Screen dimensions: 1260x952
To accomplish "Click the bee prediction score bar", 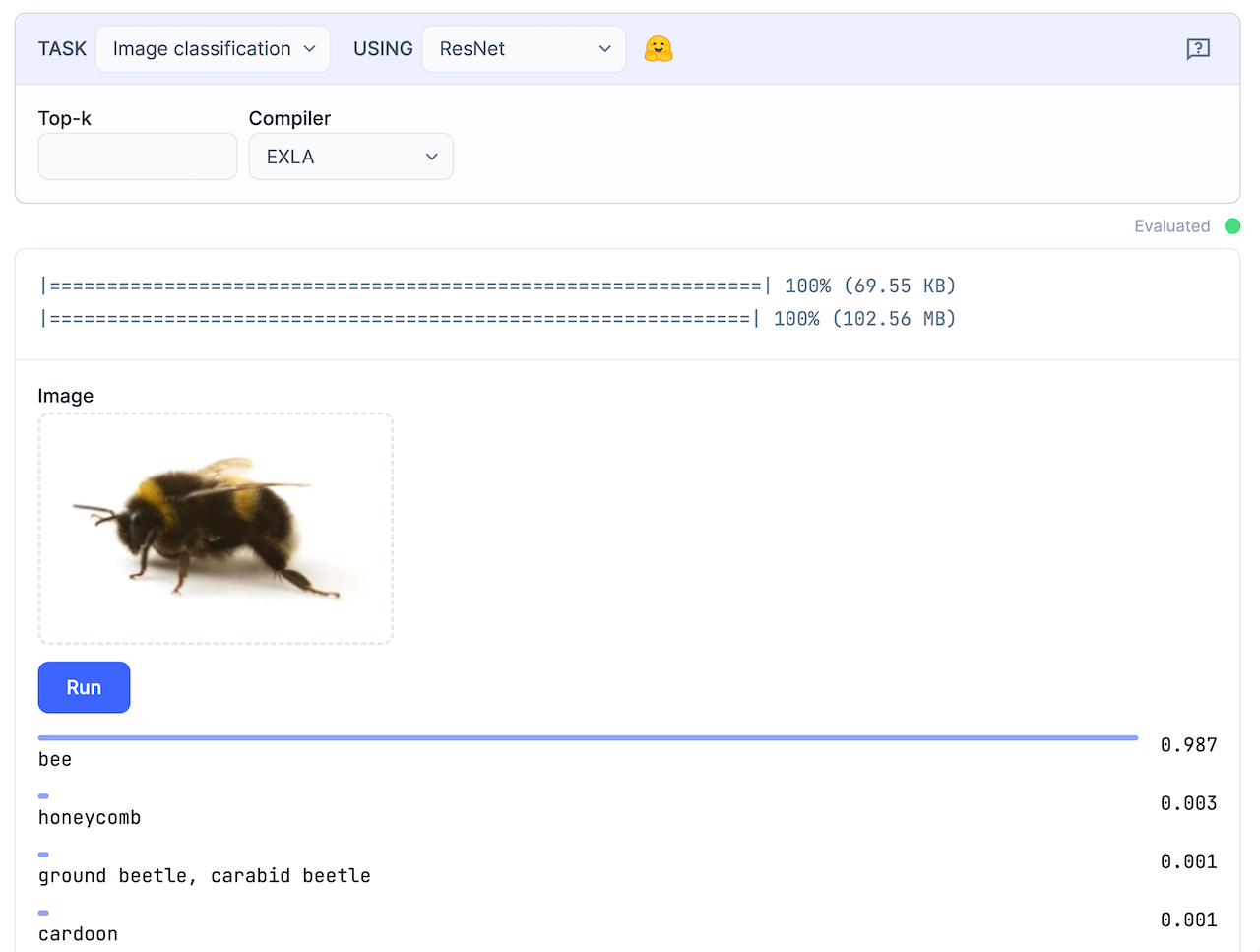I will (586, 736).
